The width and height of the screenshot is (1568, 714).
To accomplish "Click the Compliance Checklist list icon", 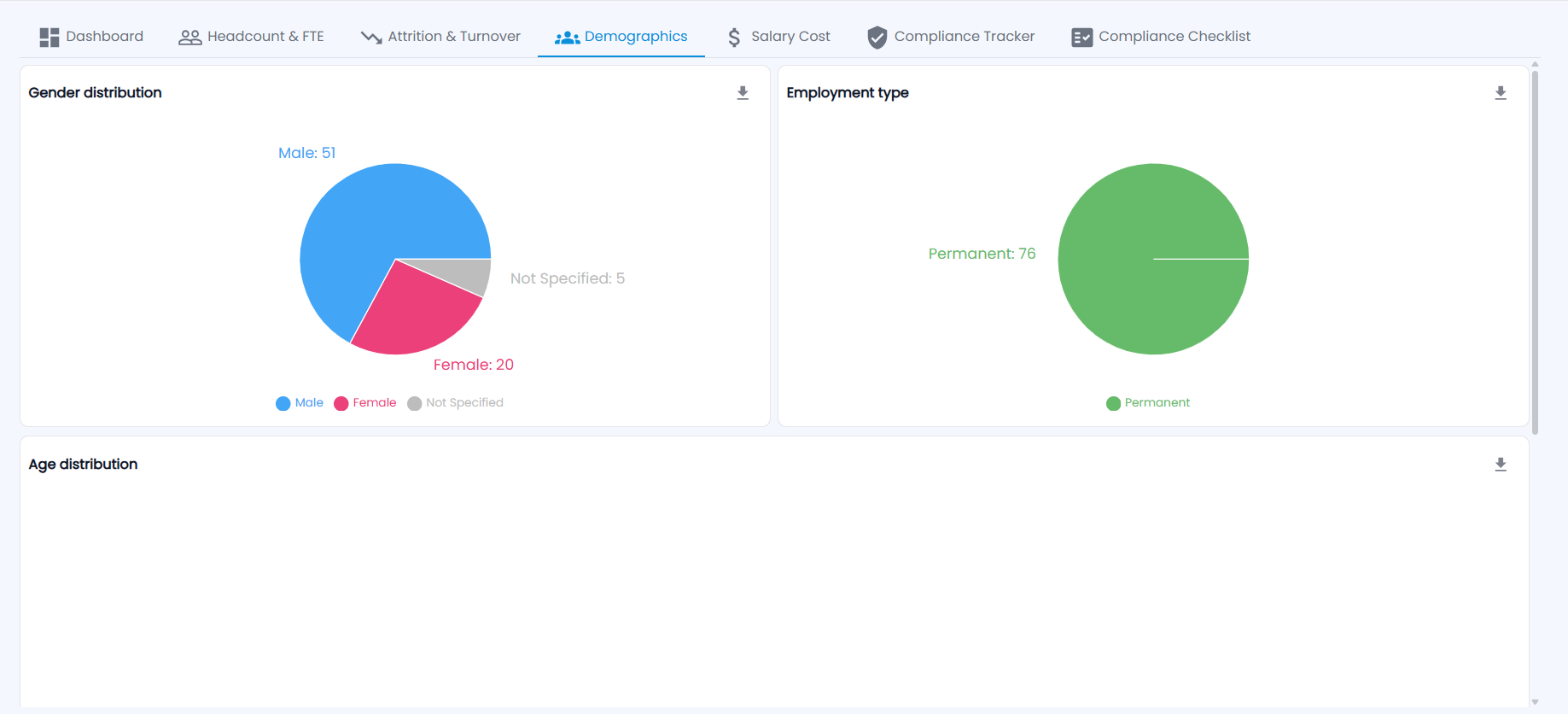I will point(1082,38).
